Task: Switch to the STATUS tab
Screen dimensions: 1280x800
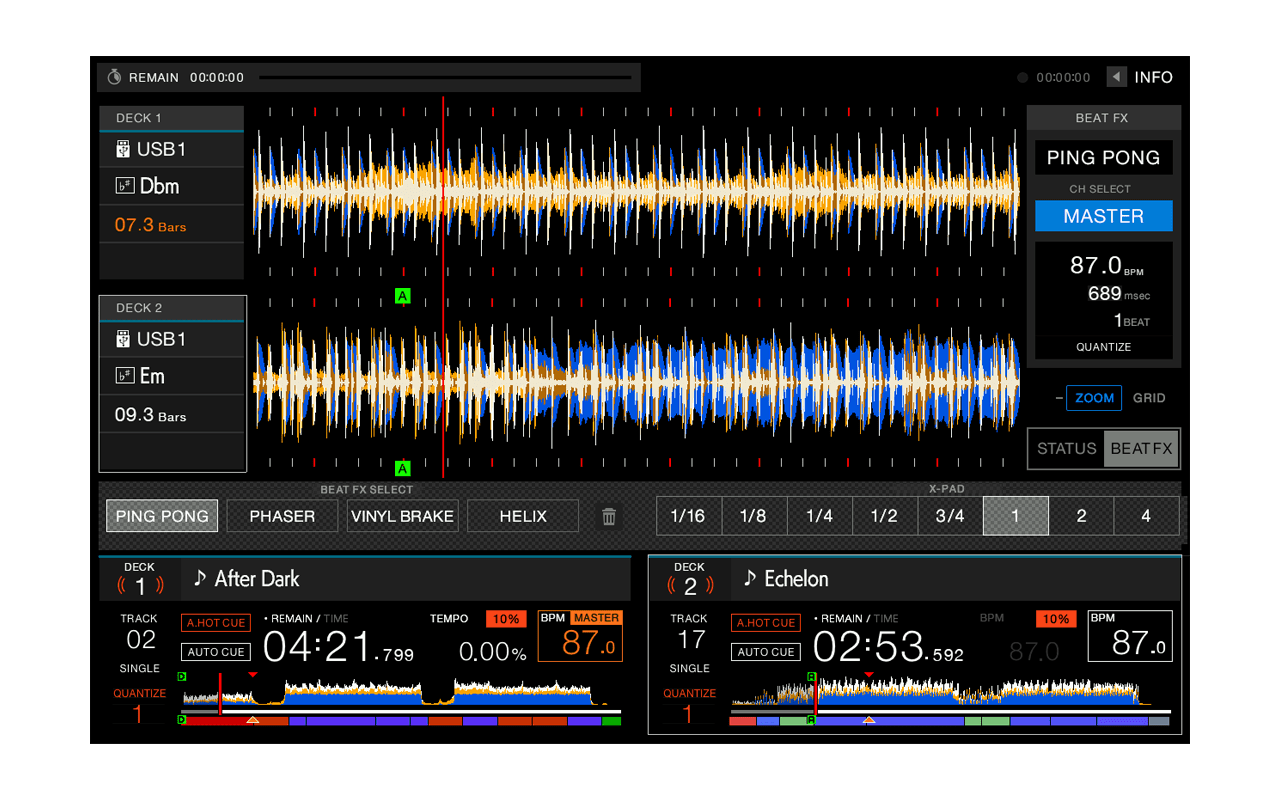Action: [1066, 449]
